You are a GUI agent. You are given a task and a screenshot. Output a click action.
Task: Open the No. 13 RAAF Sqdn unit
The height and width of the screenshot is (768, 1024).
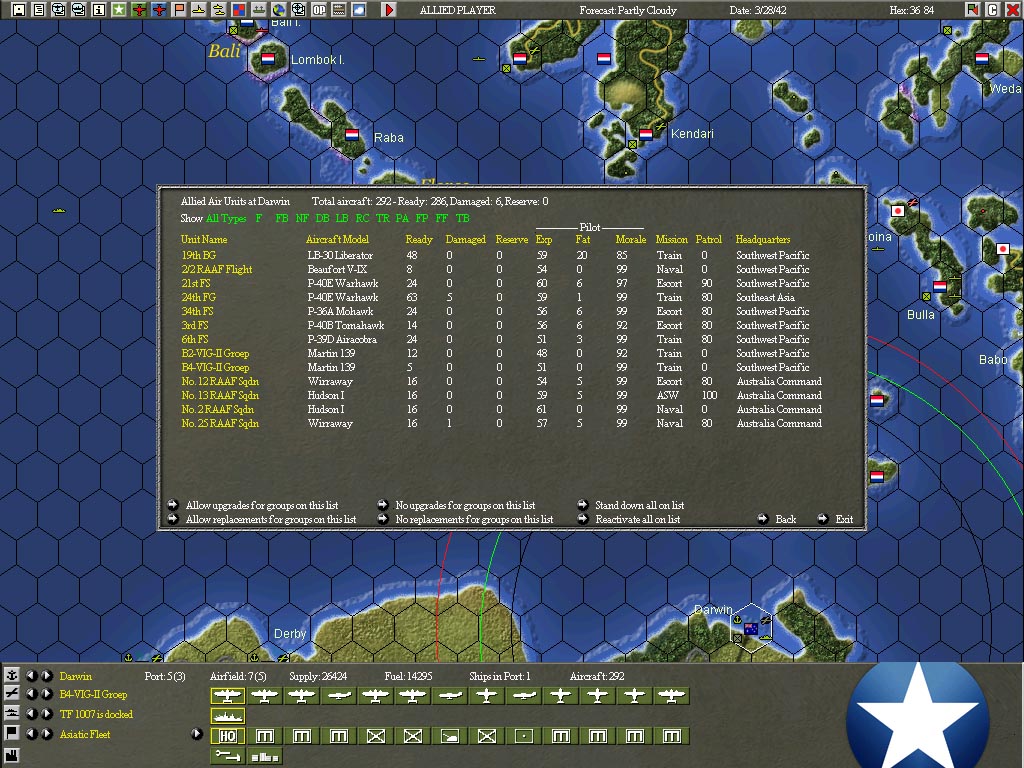220,395
